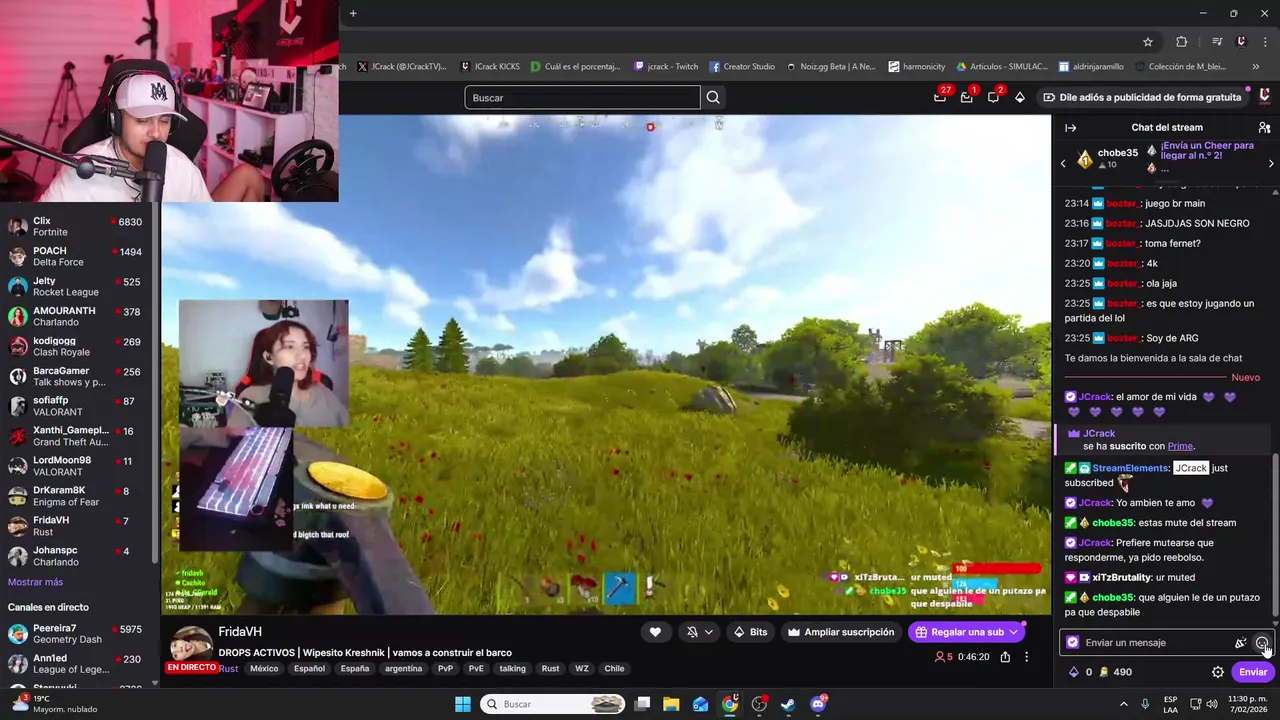Open the Prime loot crown icon with 27 badge
This screenshot has width=1280, height=720.
(940, 97)
